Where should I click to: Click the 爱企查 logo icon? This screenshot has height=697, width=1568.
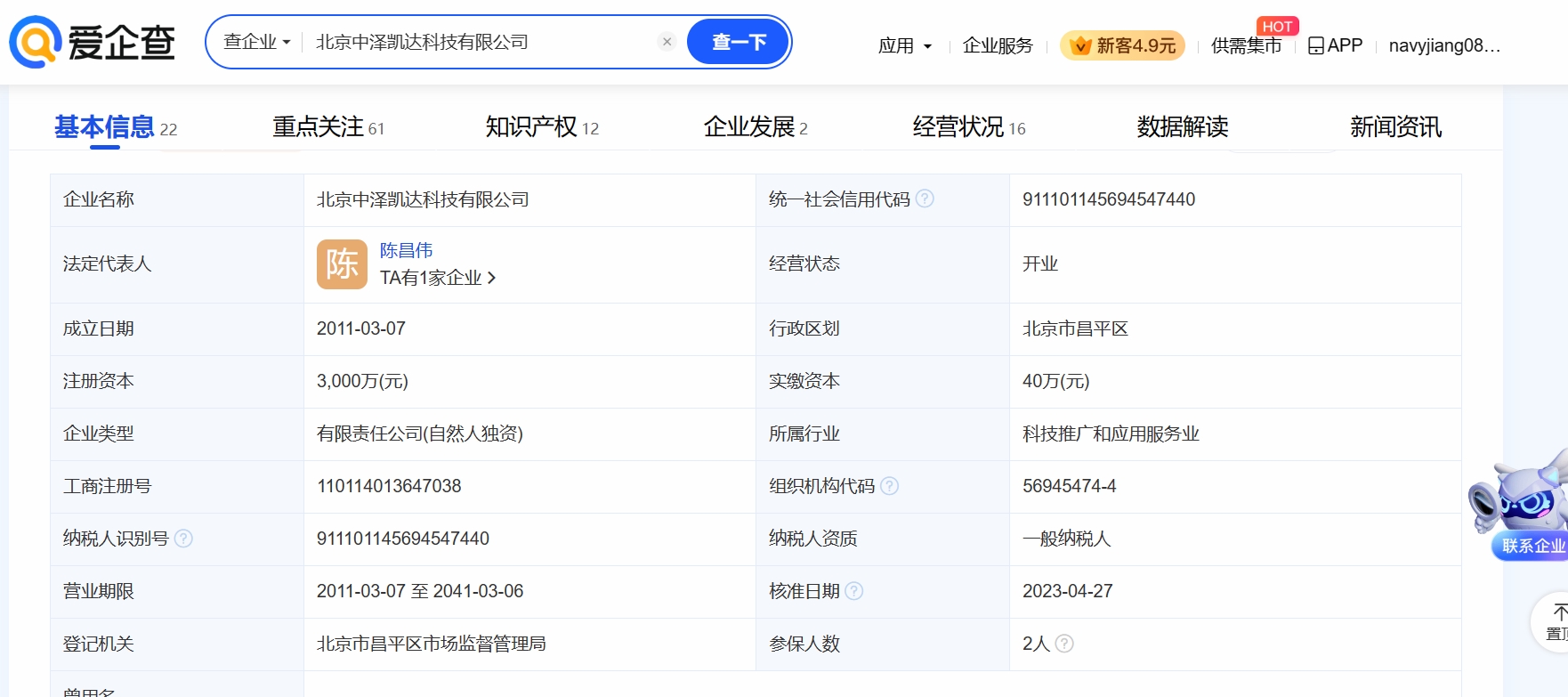click(x=36, y=42)
